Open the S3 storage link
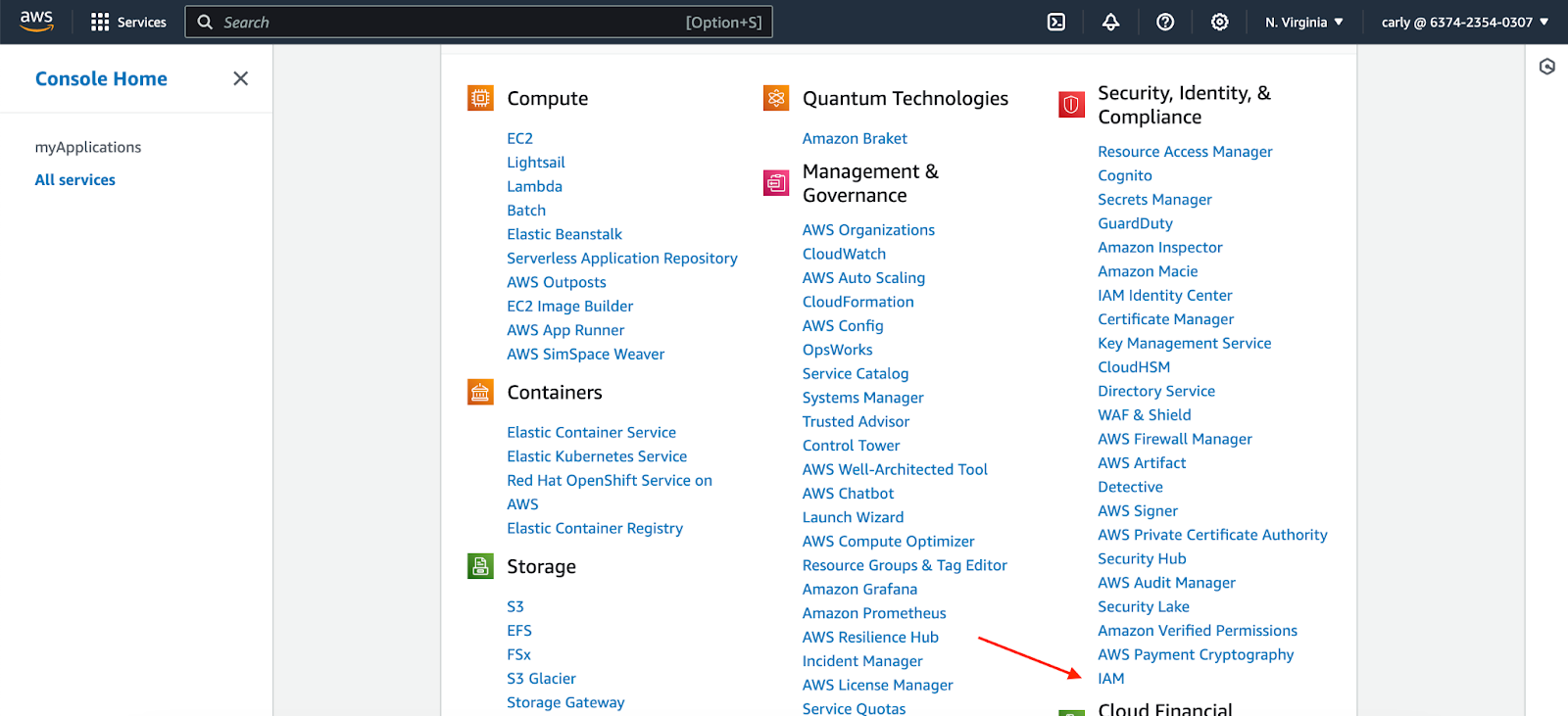This screenshot has height=716, width=1568. point(515,607)
